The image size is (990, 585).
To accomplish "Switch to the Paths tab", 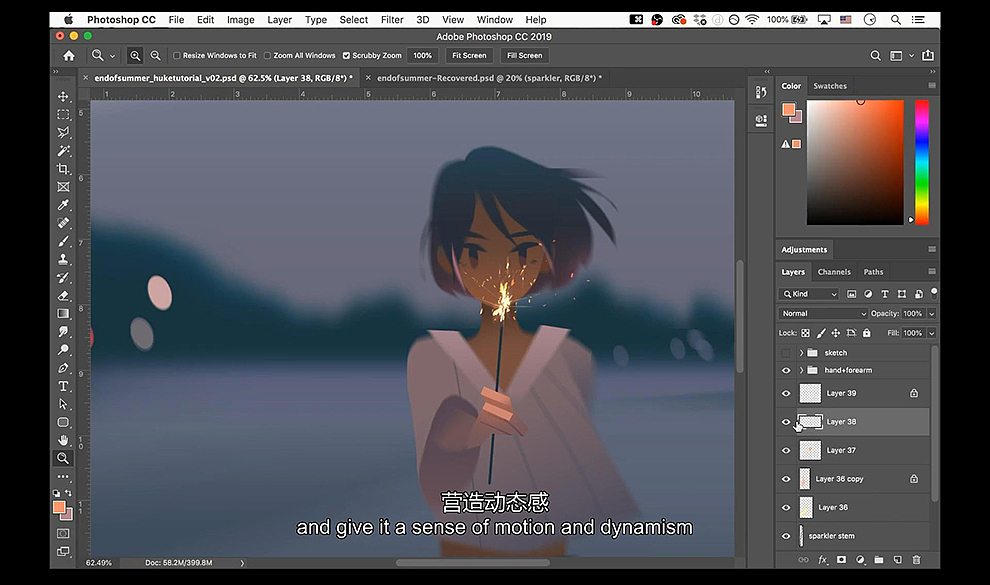I will tap(873, 272).
